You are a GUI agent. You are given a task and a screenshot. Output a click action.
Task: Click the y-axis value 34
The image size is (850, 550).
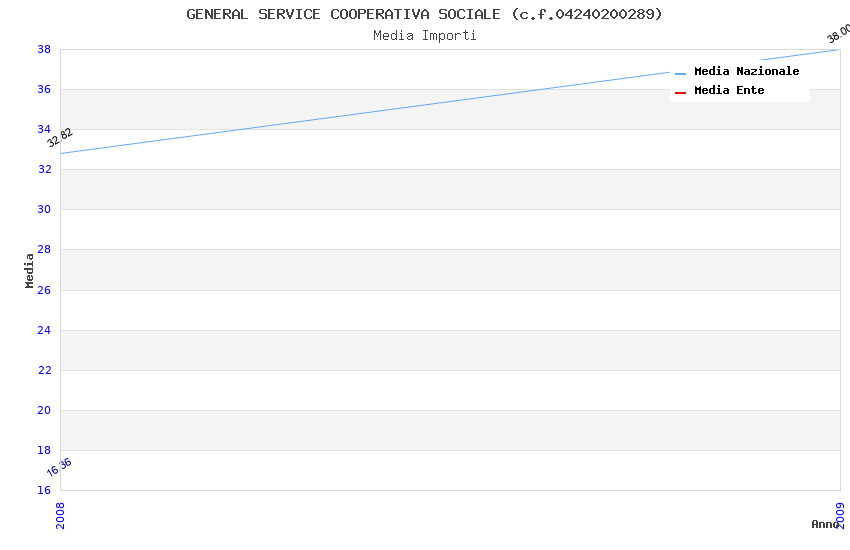[x=44, y=130]
